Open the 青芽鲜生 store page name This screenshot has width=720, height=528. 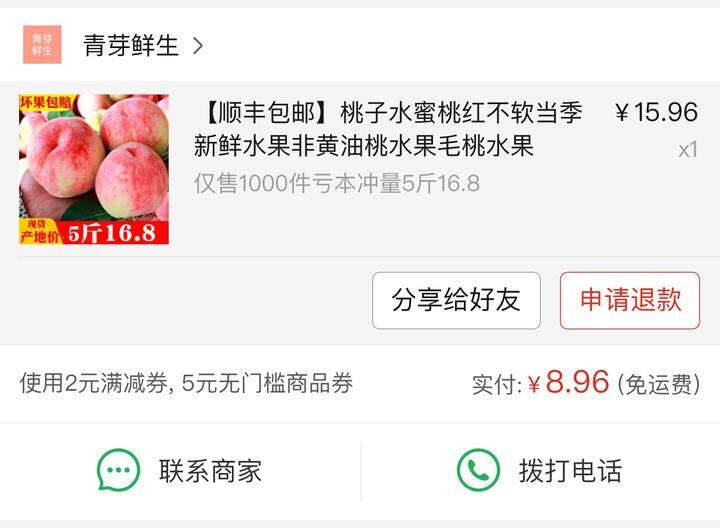pos(130,45)
